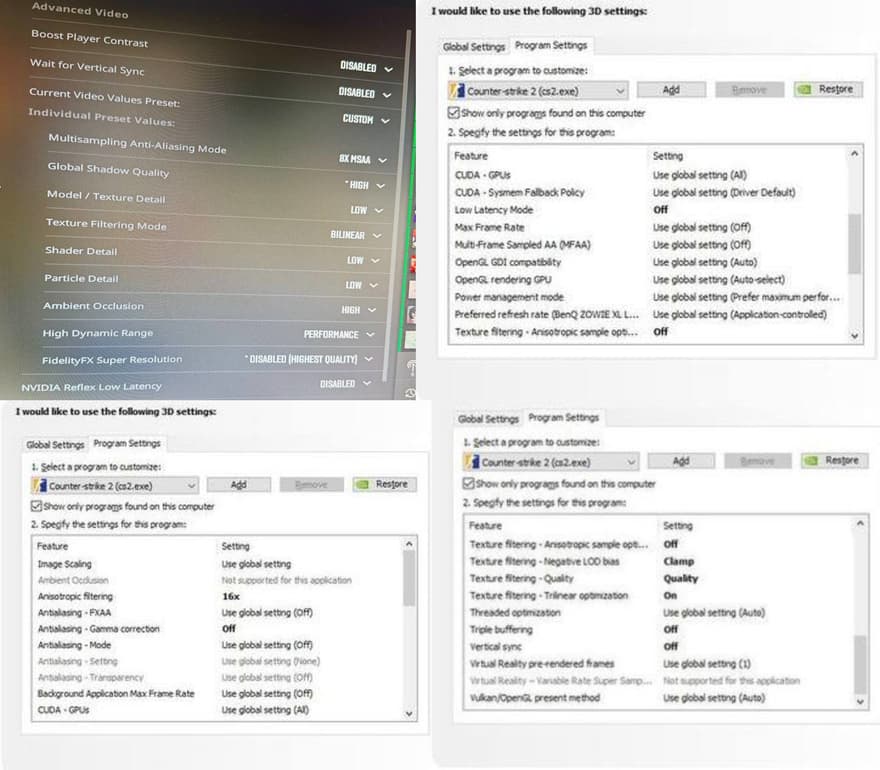Select OpenGL GDI compatibility row

[x=648, y=262]
